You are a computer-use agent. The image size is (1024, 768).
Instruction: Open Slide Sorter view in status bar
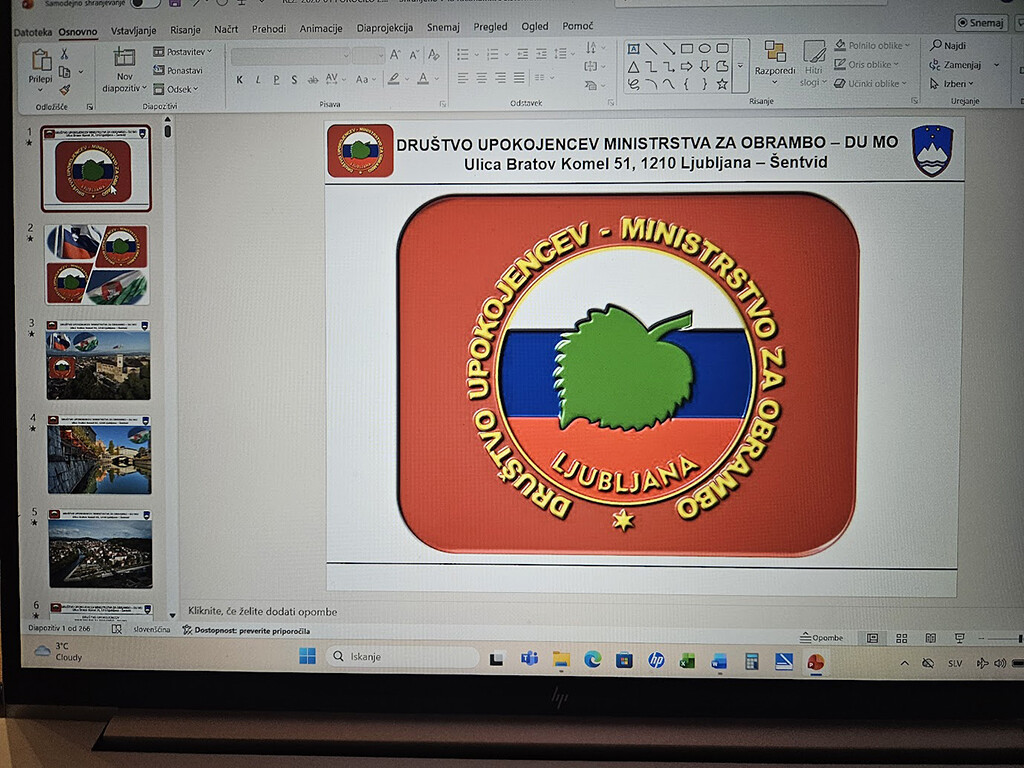tap(901, 638)
